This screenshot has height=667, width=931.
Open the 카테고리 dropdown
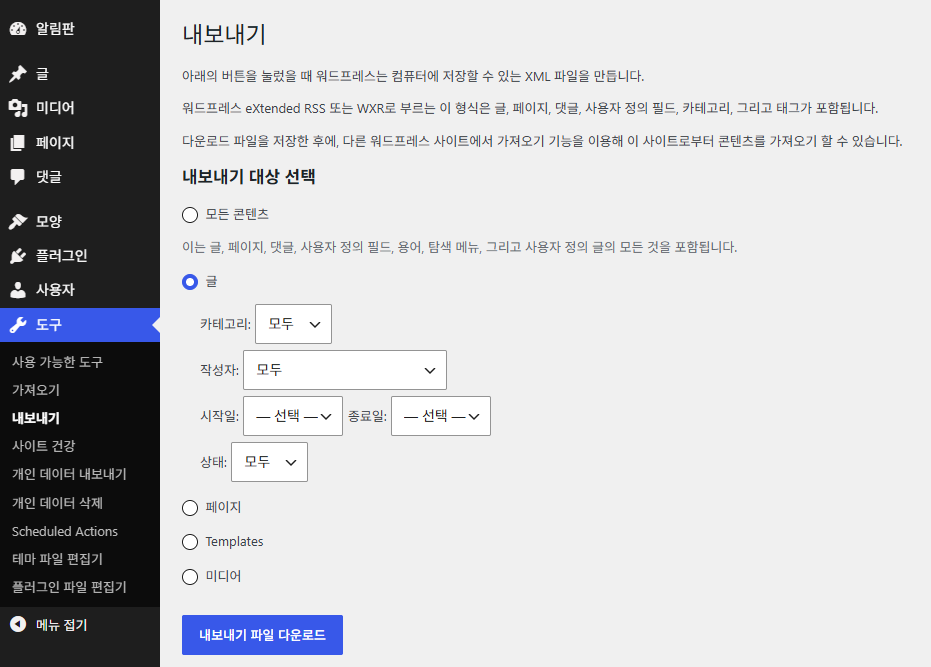293,324
